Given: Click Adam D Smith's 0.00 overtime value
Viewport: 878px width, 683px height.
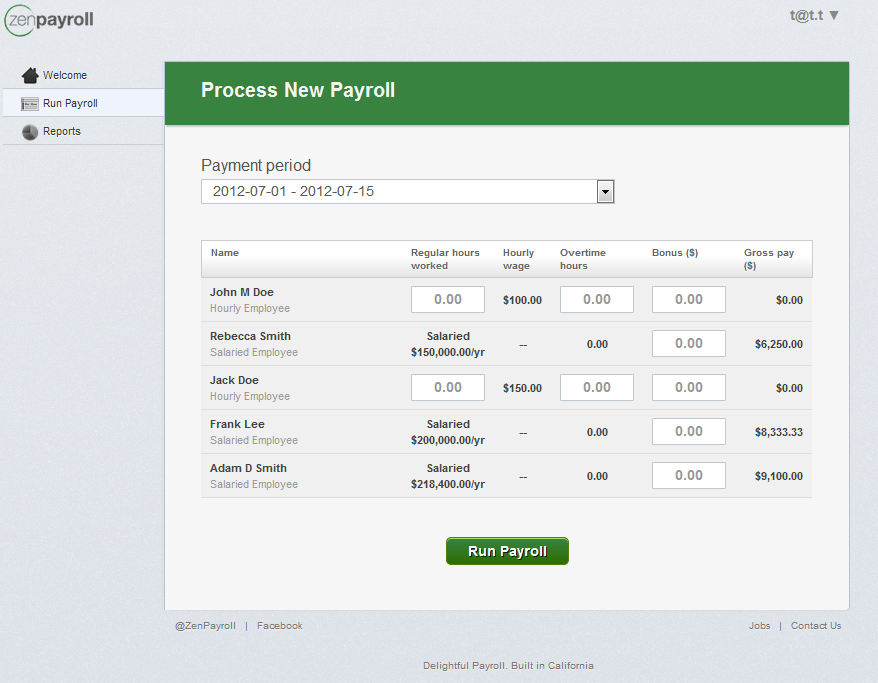Looking at the screenshot, I should [597, 476].
